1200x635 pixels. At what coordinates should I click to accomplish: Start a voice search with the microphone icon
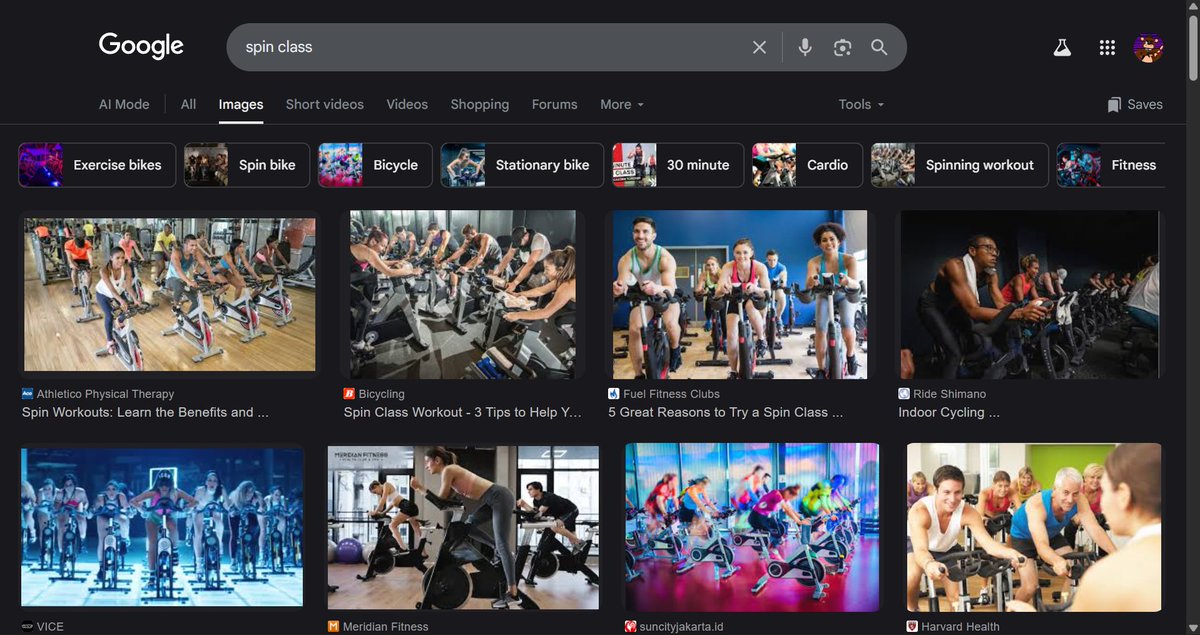(805, 46)
